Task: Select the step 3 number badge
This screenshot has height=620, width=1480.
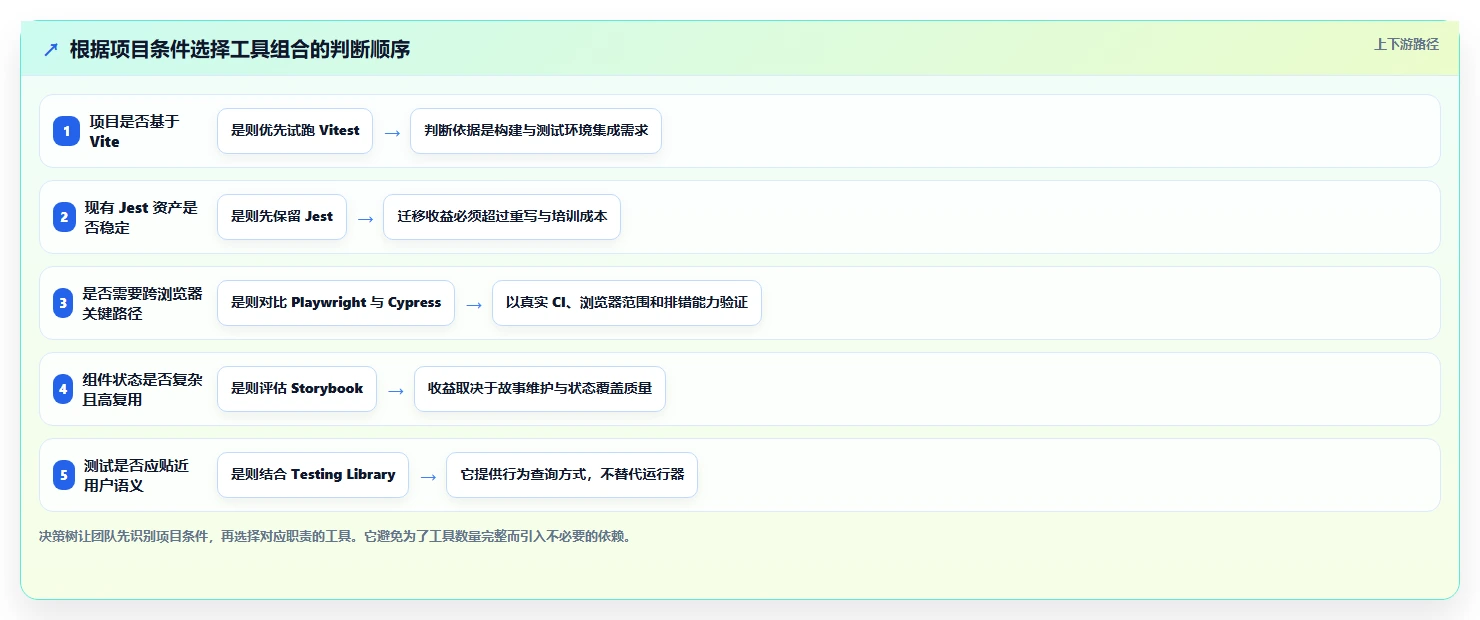Action: pyautogui.click(x=65, y=303)
